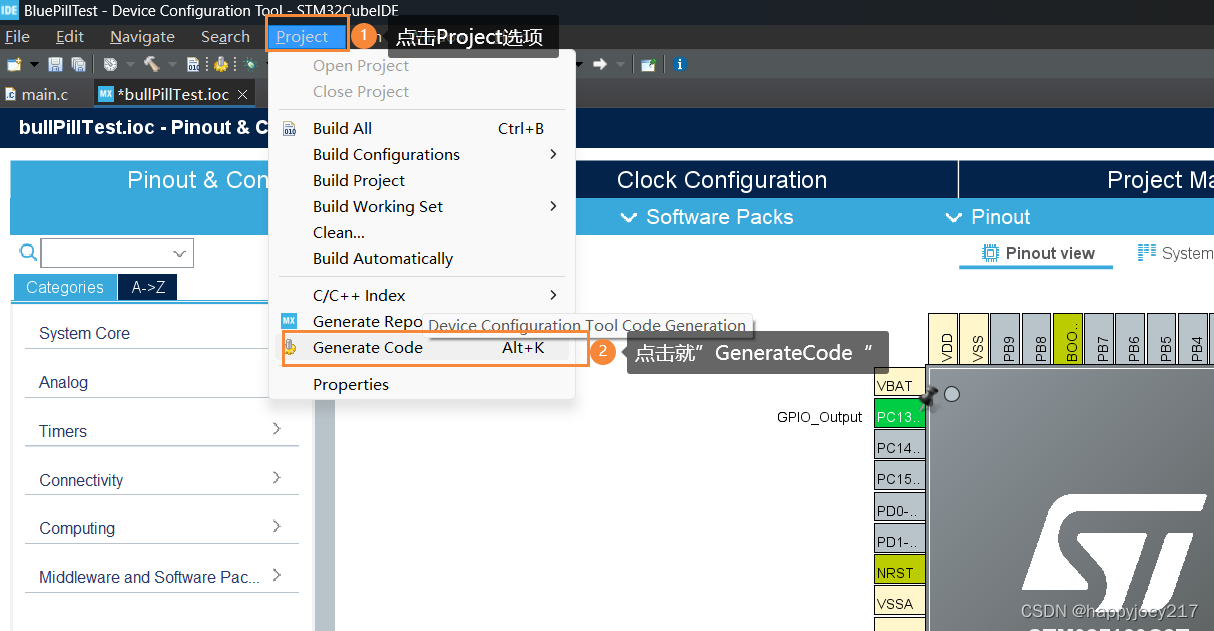Expand the Pinout dropdown menu
Viewport: 1214px width, 631px height.
point(988,217)
